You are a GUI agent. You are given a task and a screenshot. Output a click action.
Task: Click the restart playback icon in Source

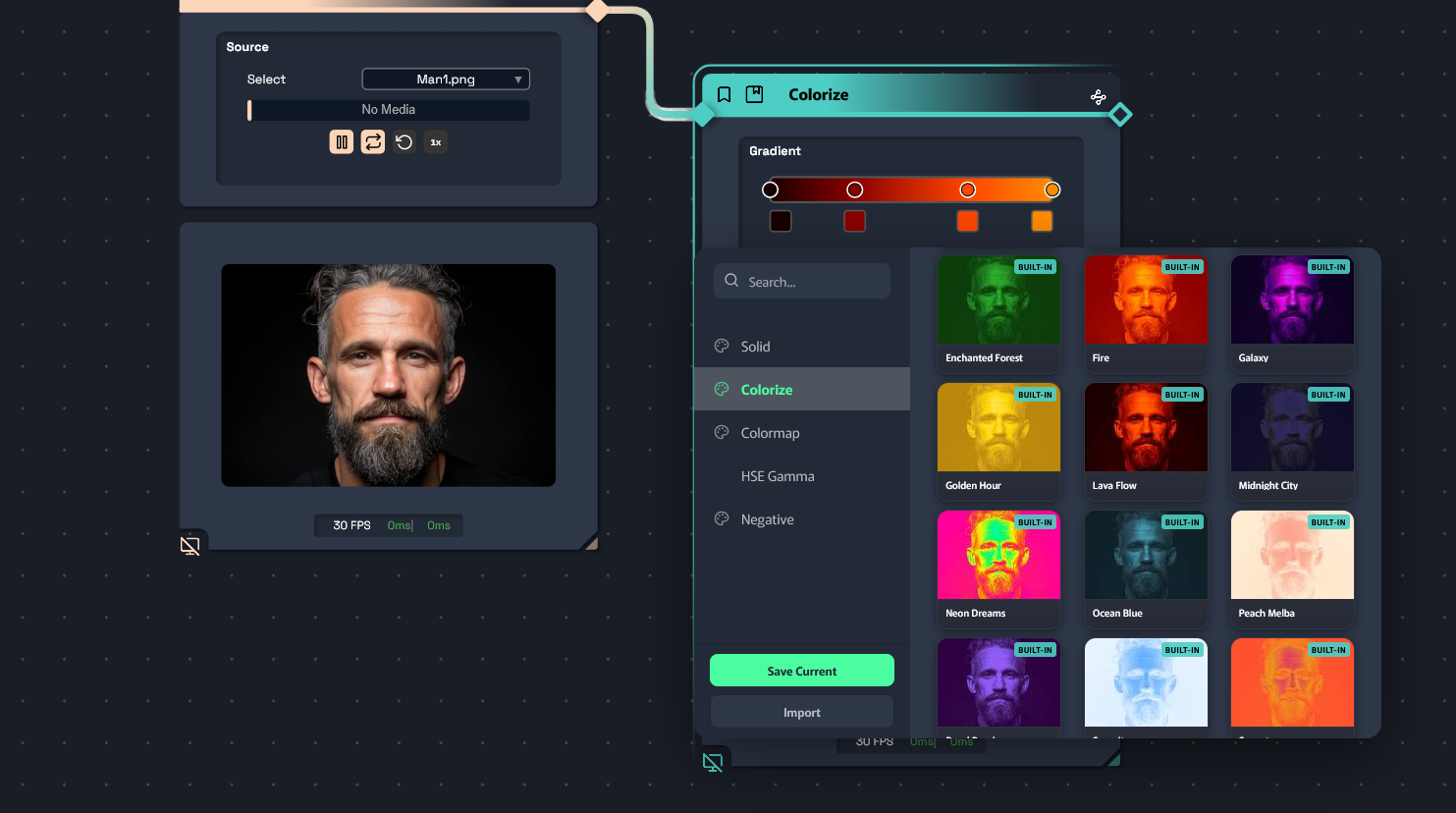coord(404,142)
